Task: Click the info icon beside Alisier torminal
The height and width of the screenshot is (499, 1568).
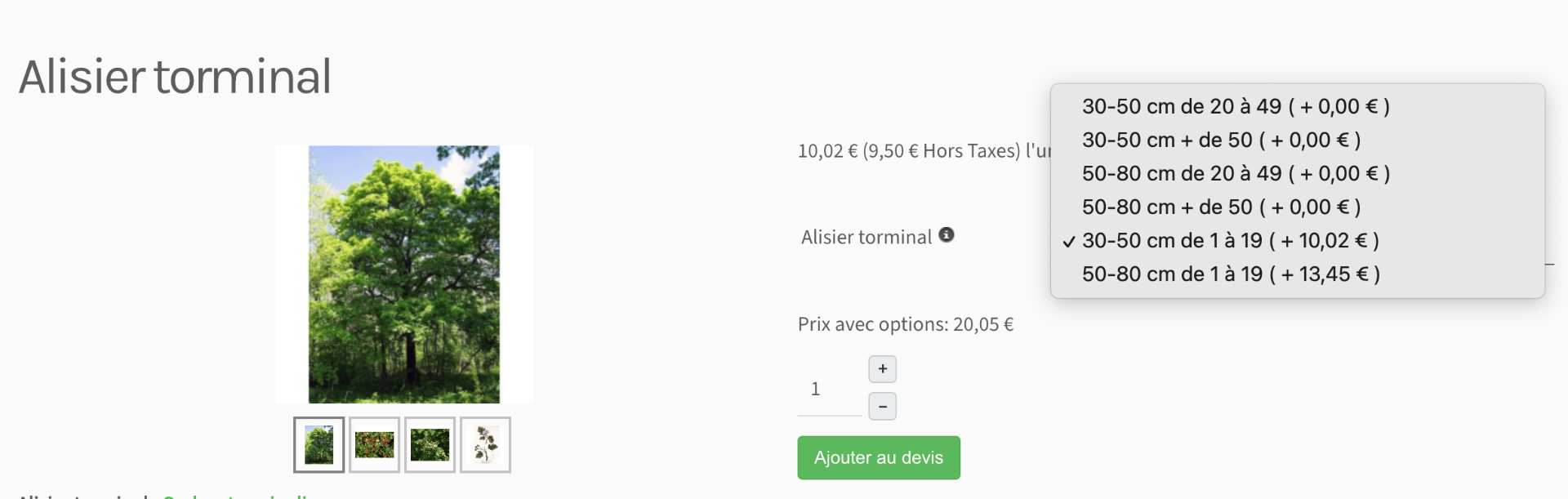Action: 947,235
